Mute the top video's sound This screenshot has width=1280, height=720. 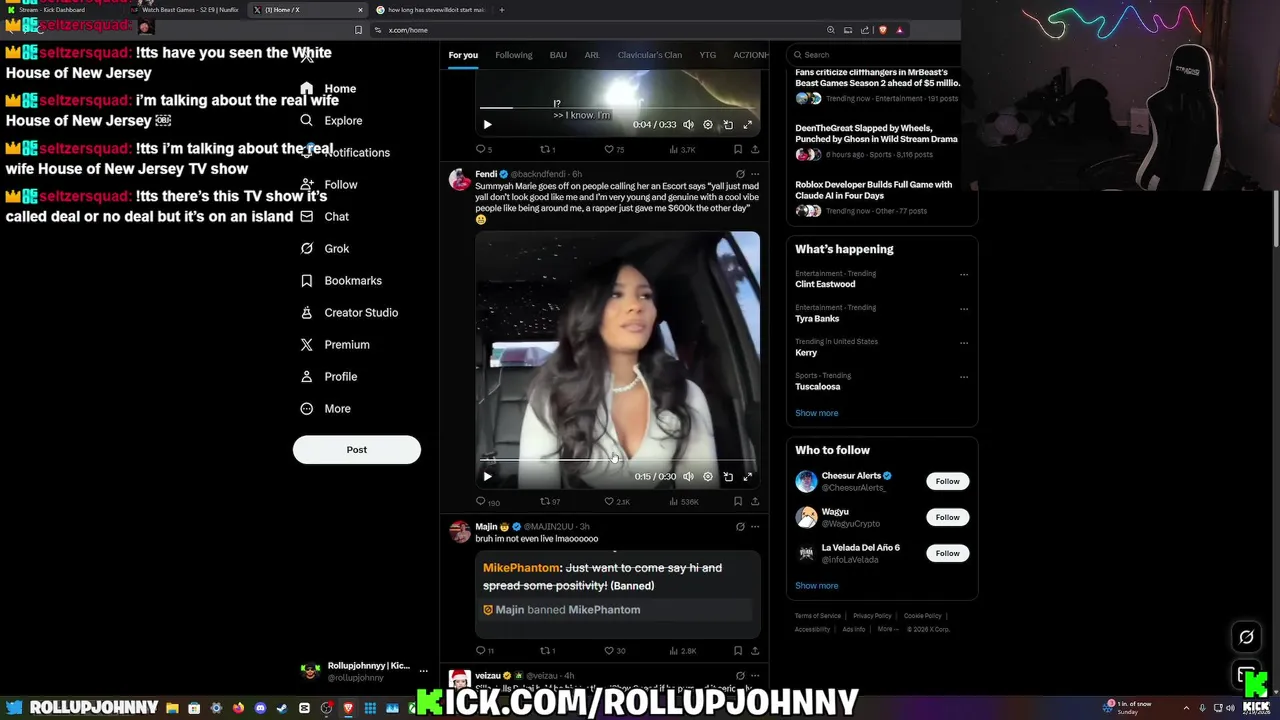(x=688, y=125)
